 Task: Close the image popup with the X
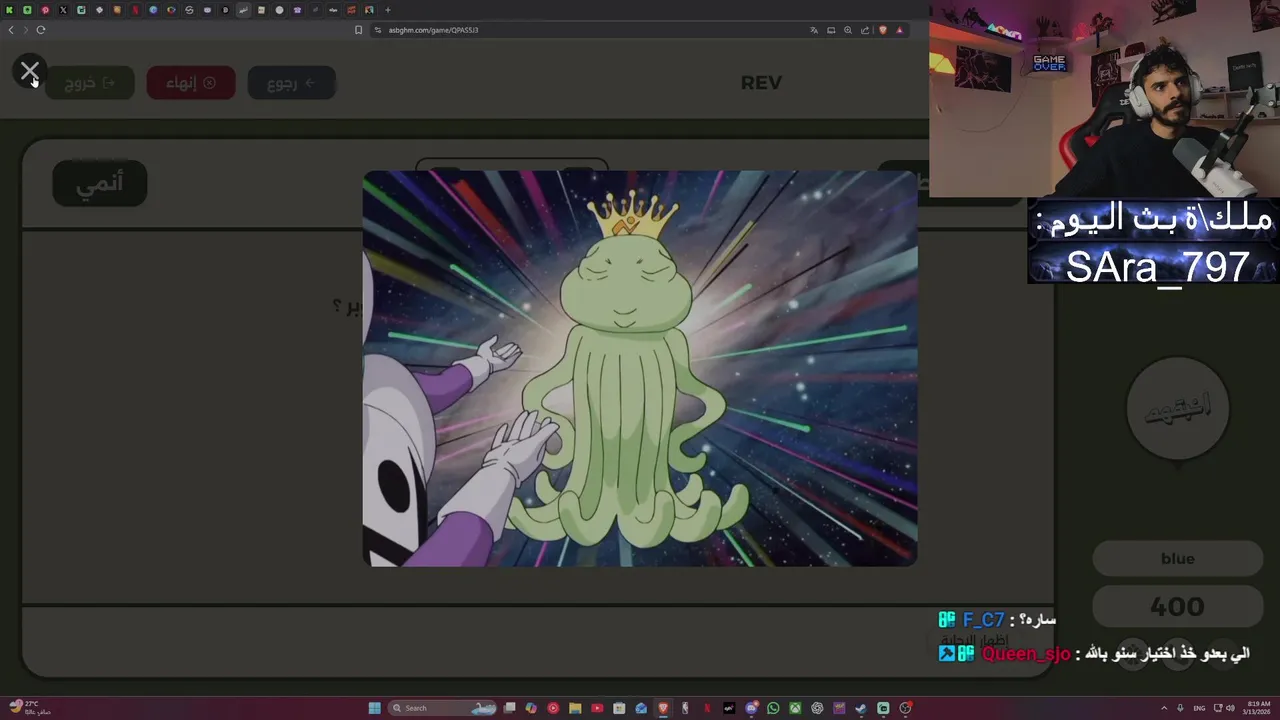(29, 71)
